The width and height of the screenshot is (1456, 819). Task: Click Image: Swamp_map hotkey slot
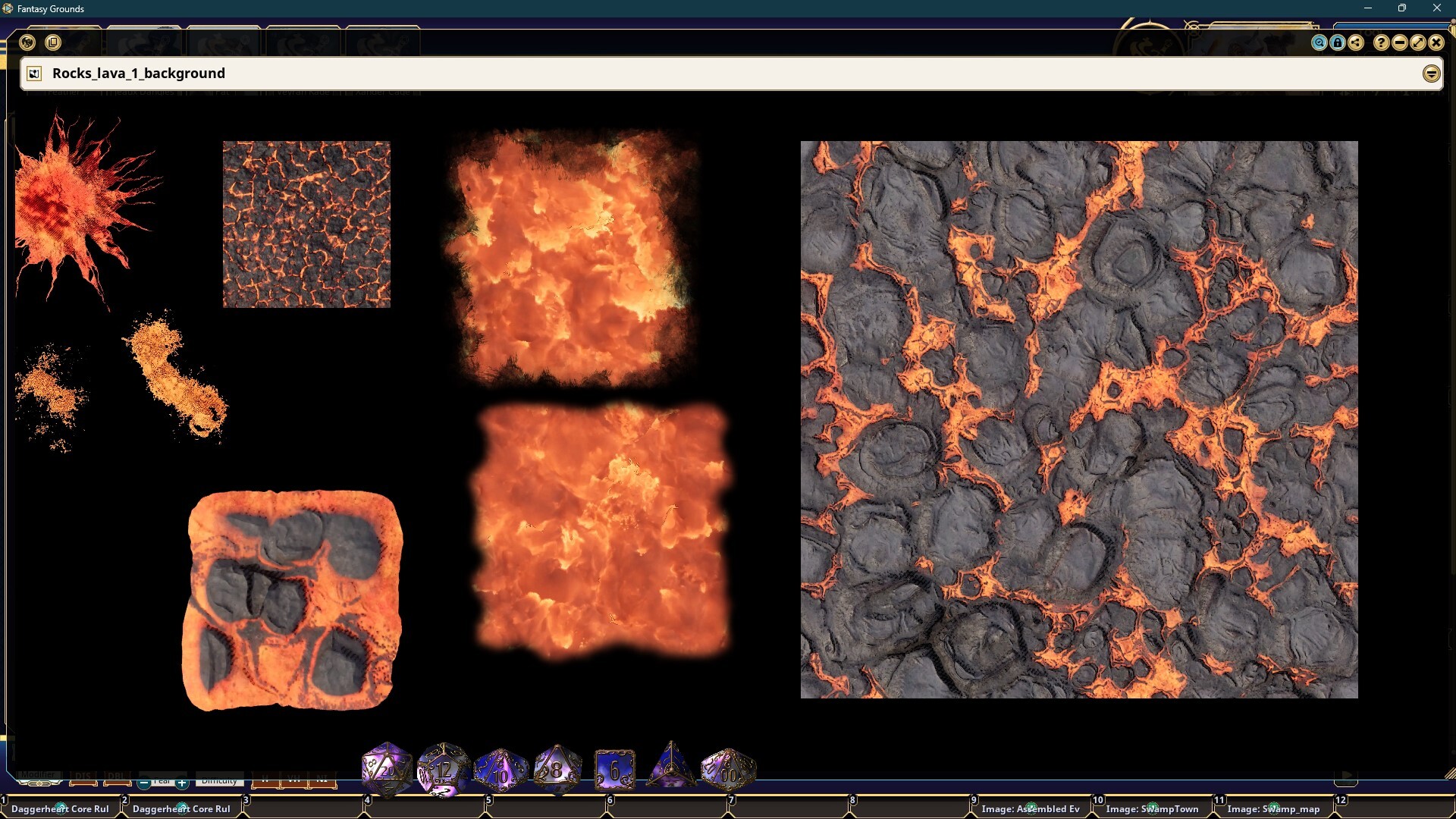coord(1273,808)
